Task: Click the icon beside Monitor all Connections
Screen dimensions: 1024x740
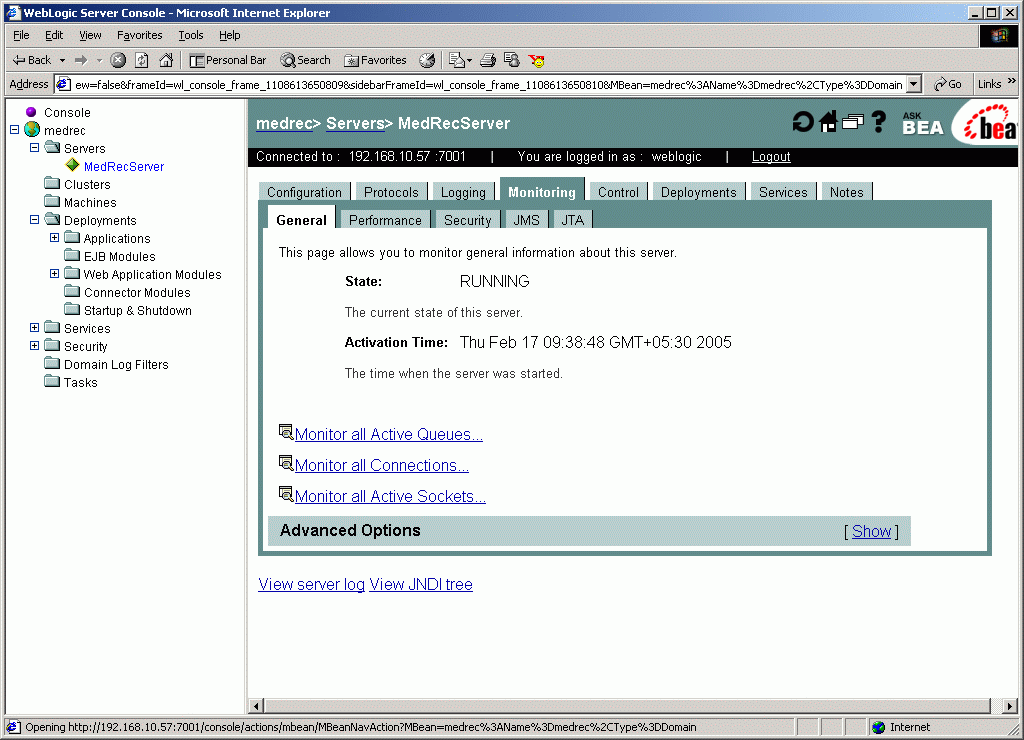Action: [285, 463]
